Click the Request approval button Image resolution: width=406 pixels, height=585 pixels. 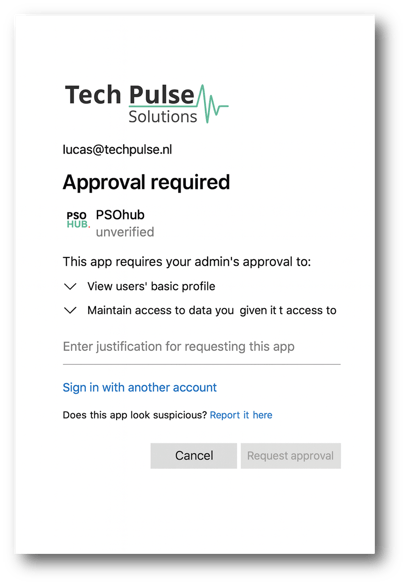[291, 456]
